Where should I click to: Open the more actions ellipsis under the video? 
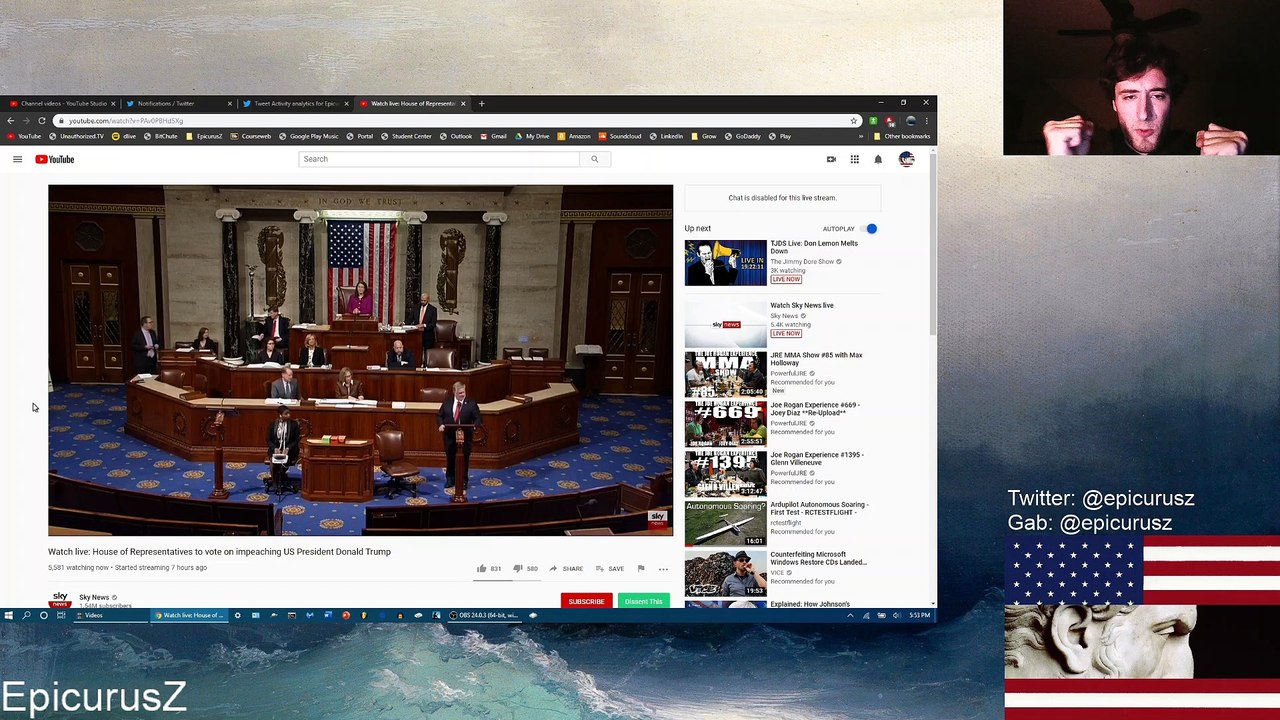(663, 568)
